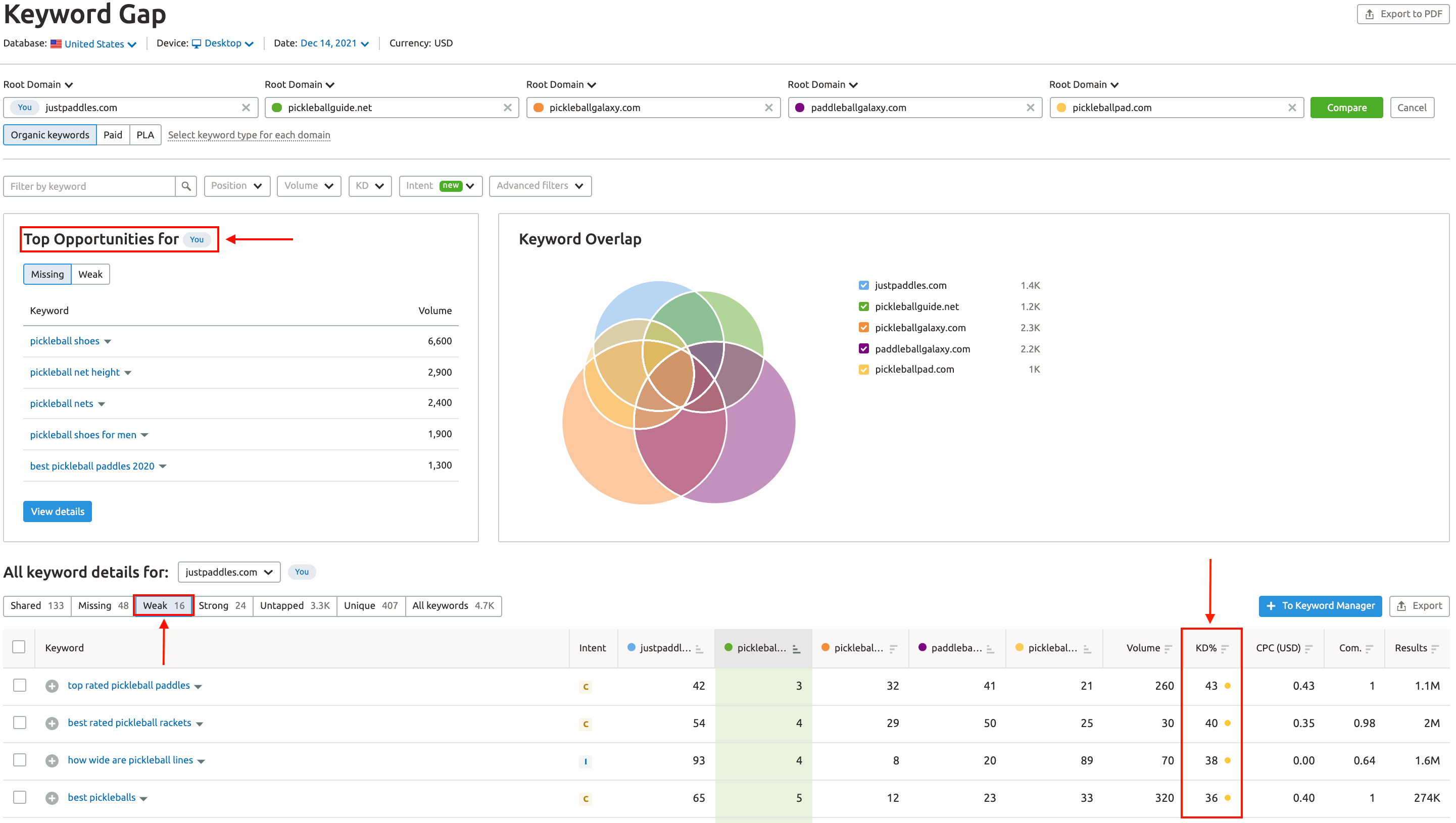Viewport: 1456px width, 823px height.
Task: Open the United States database dropdown
Action: [x=100, y=43]
